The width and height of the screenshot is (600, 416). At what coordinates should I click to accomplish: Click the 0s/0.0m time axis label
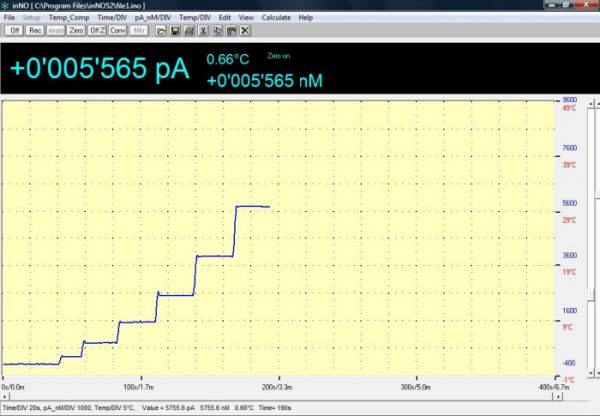click(x=13, y=387)
